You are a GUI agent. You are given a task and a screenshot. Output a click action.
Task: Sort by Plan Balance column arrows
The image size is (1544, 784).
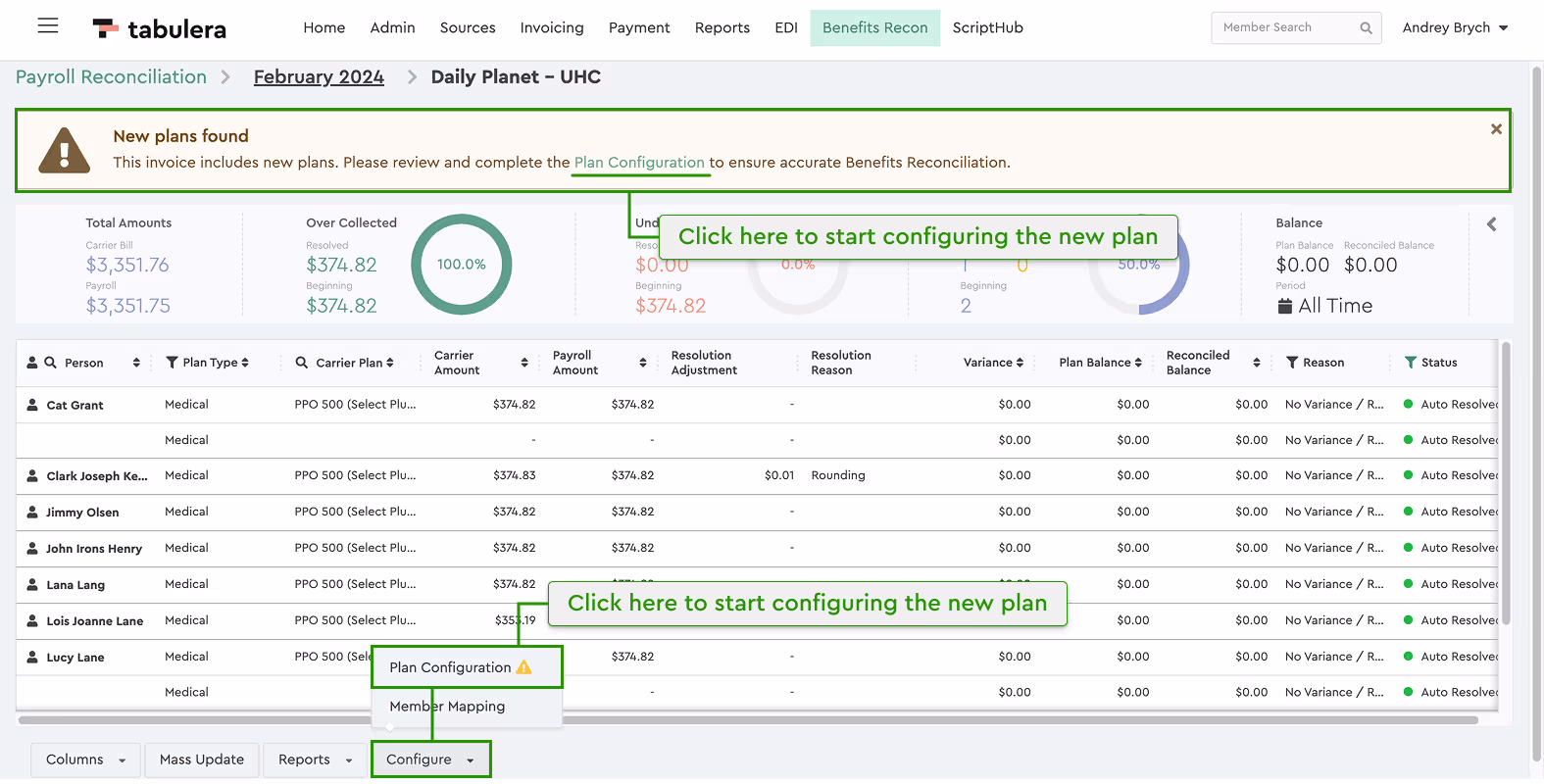(x=1139, y=363)
